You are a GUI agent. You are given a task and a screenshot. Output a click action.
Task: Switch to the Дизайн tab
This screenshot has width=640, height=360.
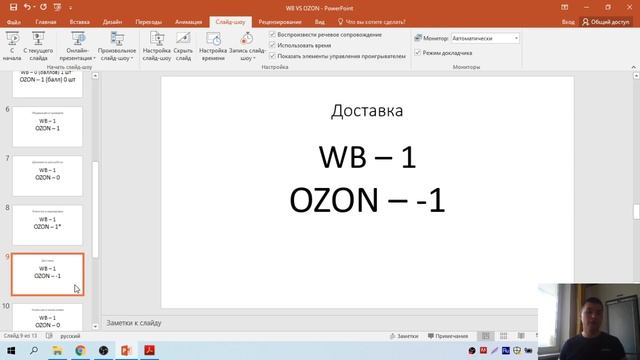coord(112,22)
